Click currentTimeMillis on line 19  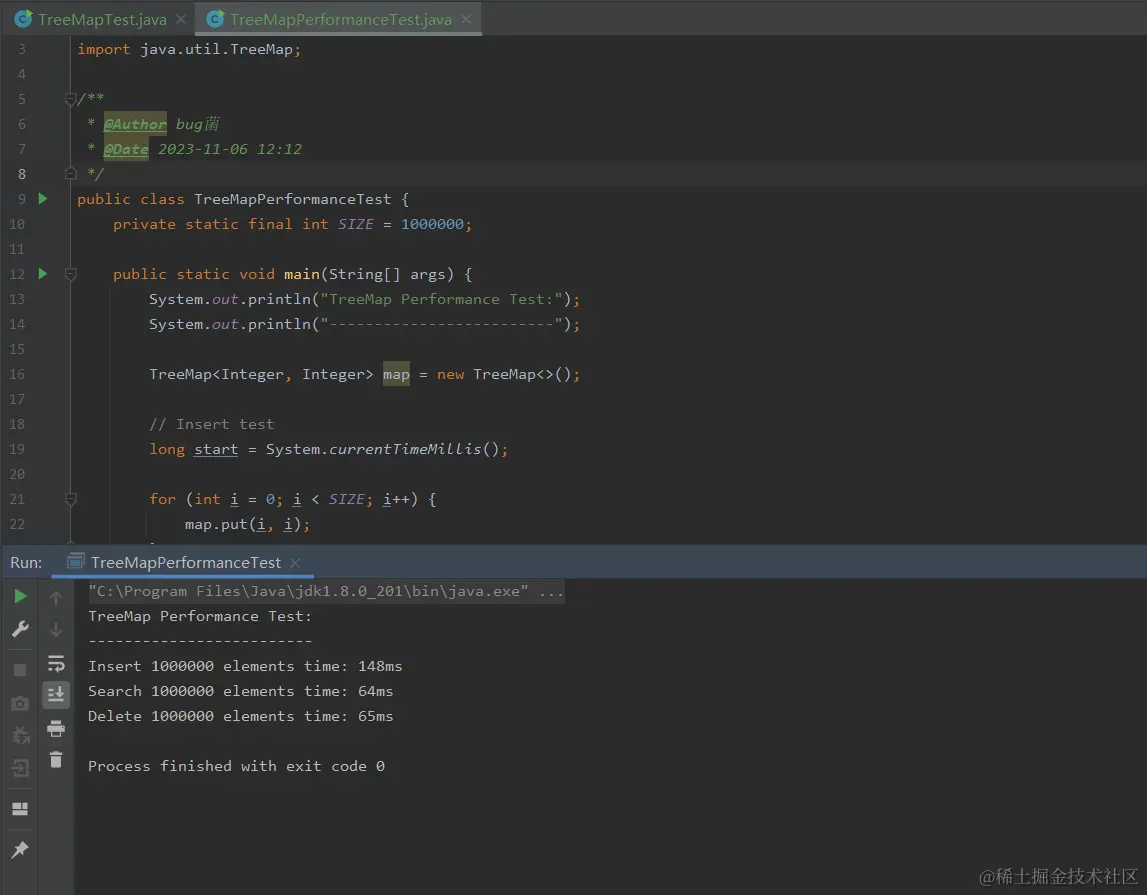point(405,449)
